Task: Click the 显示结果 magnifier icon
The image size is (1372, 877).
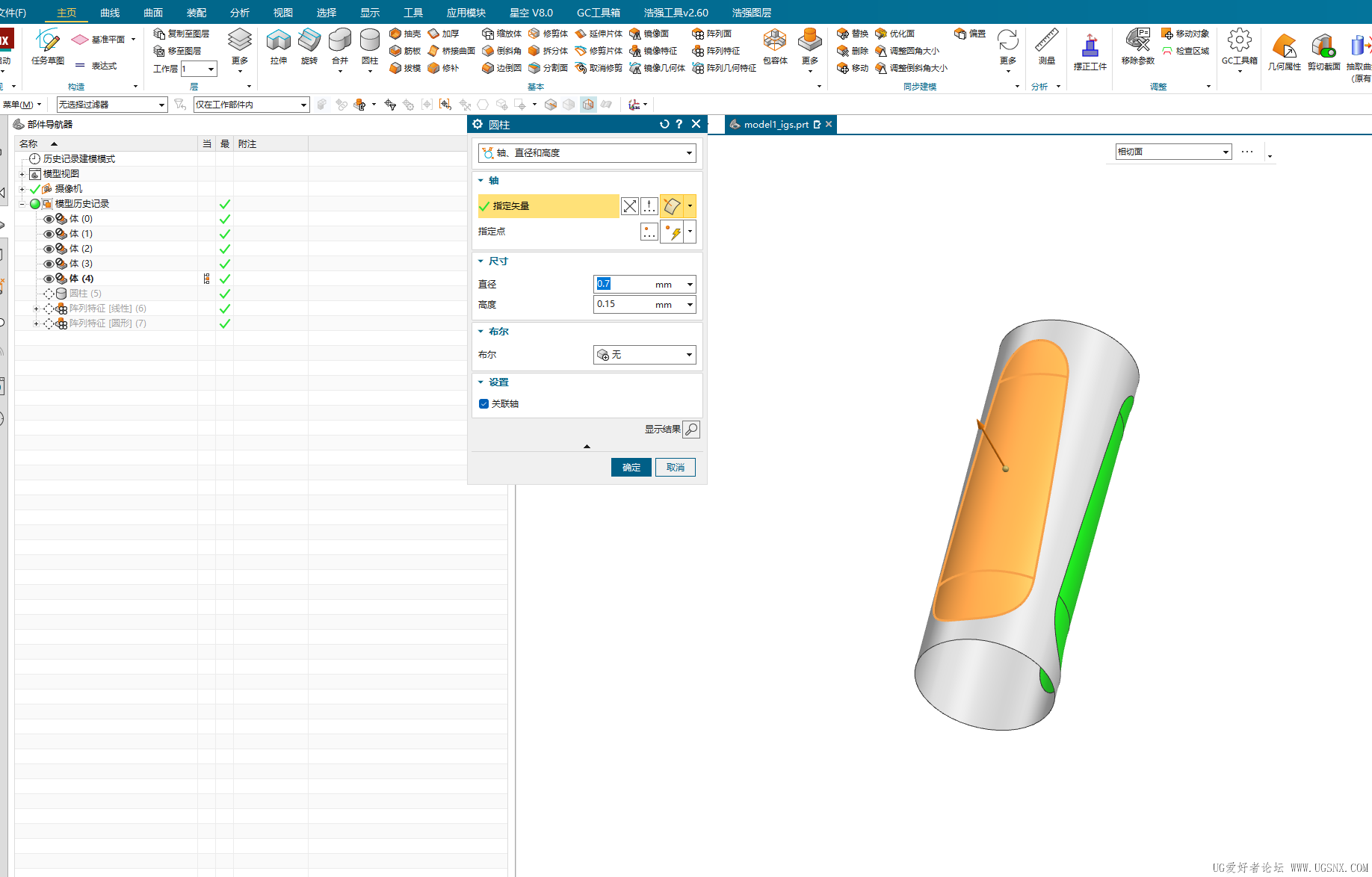Action: pos(691,430)
